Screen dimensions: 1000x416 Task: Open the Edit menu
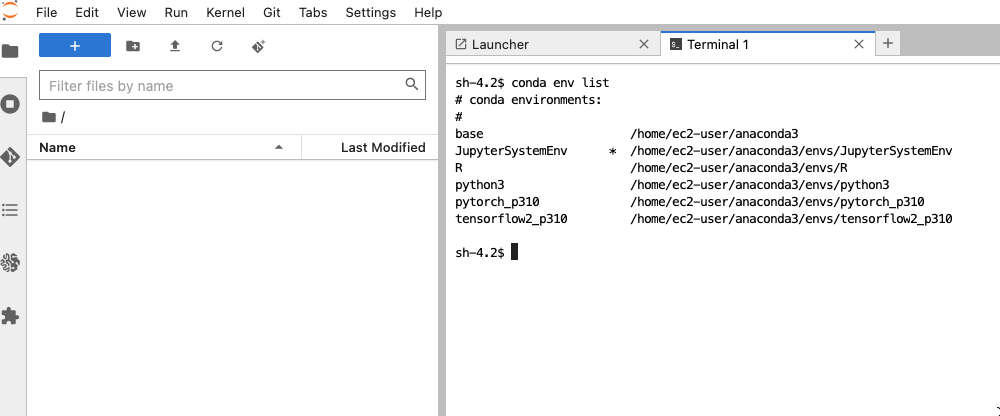[x=87, y=12]
